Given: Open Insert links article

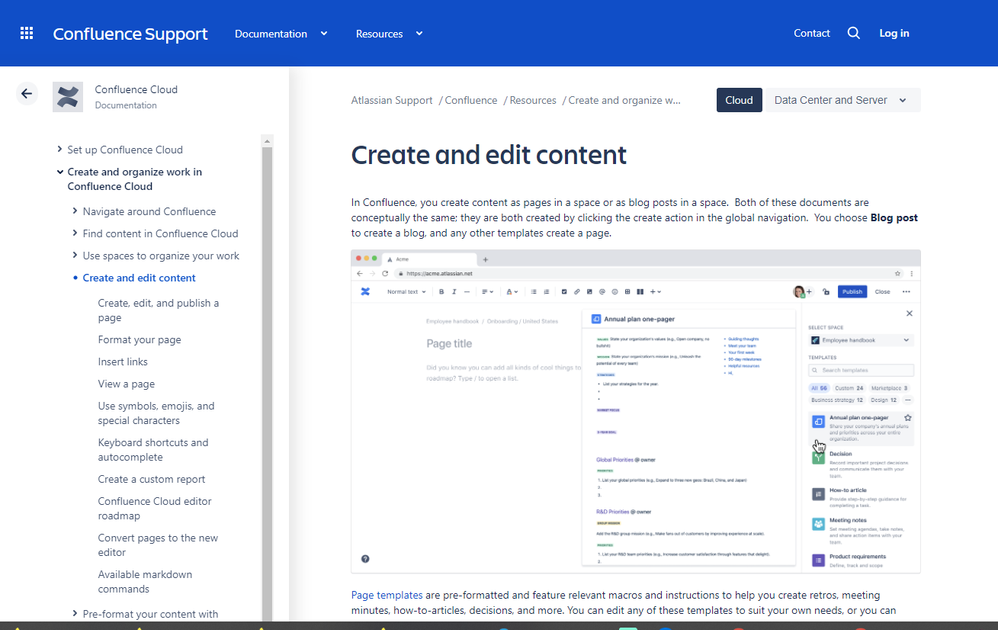Looking at the screenshot, I should 123,362.
